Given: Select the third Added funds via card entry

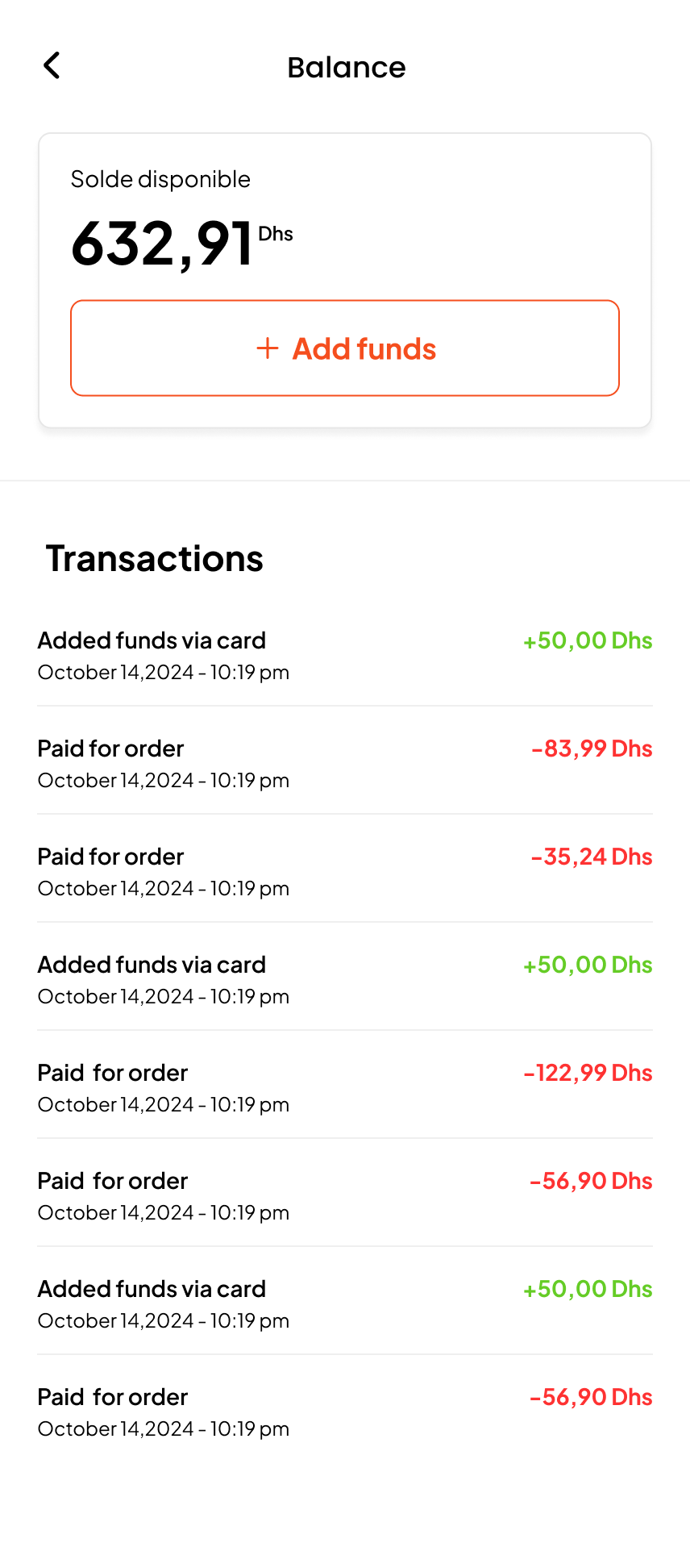Looking at the screenshot, I should 152,1289.
